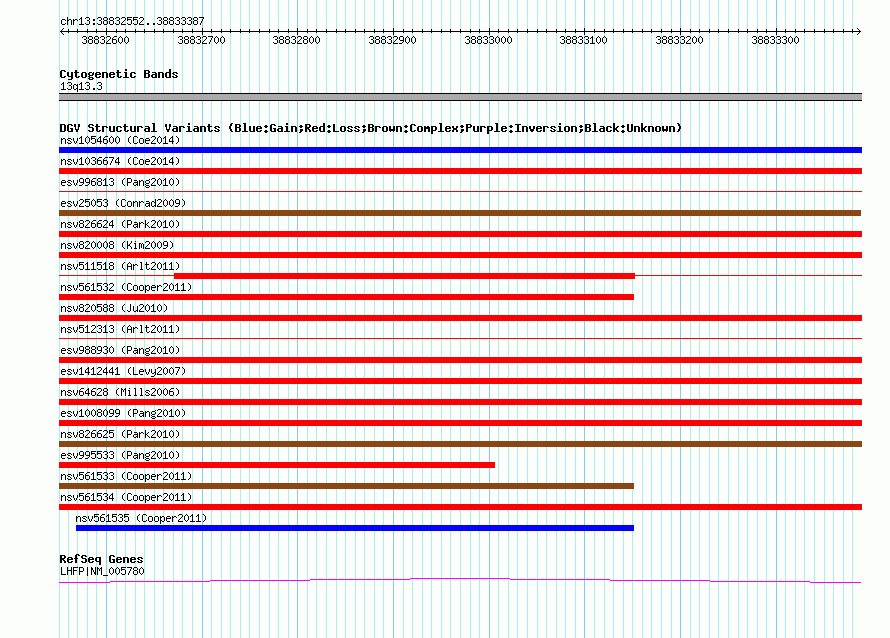Open nsv561535 (Cooper2011) variant label
This screenshot has width=890, height=638.
tap(141, 518)
